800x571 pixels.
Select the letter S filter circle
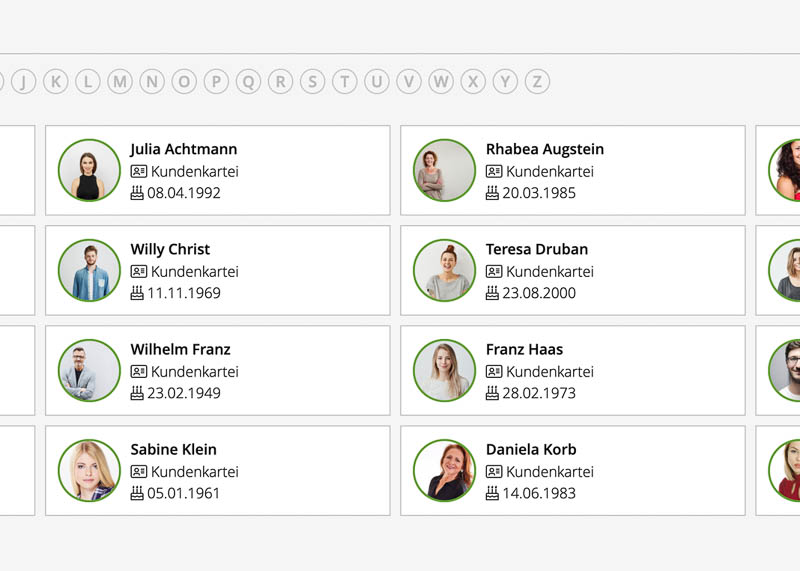pyautogui.click(x=313, y=82)
